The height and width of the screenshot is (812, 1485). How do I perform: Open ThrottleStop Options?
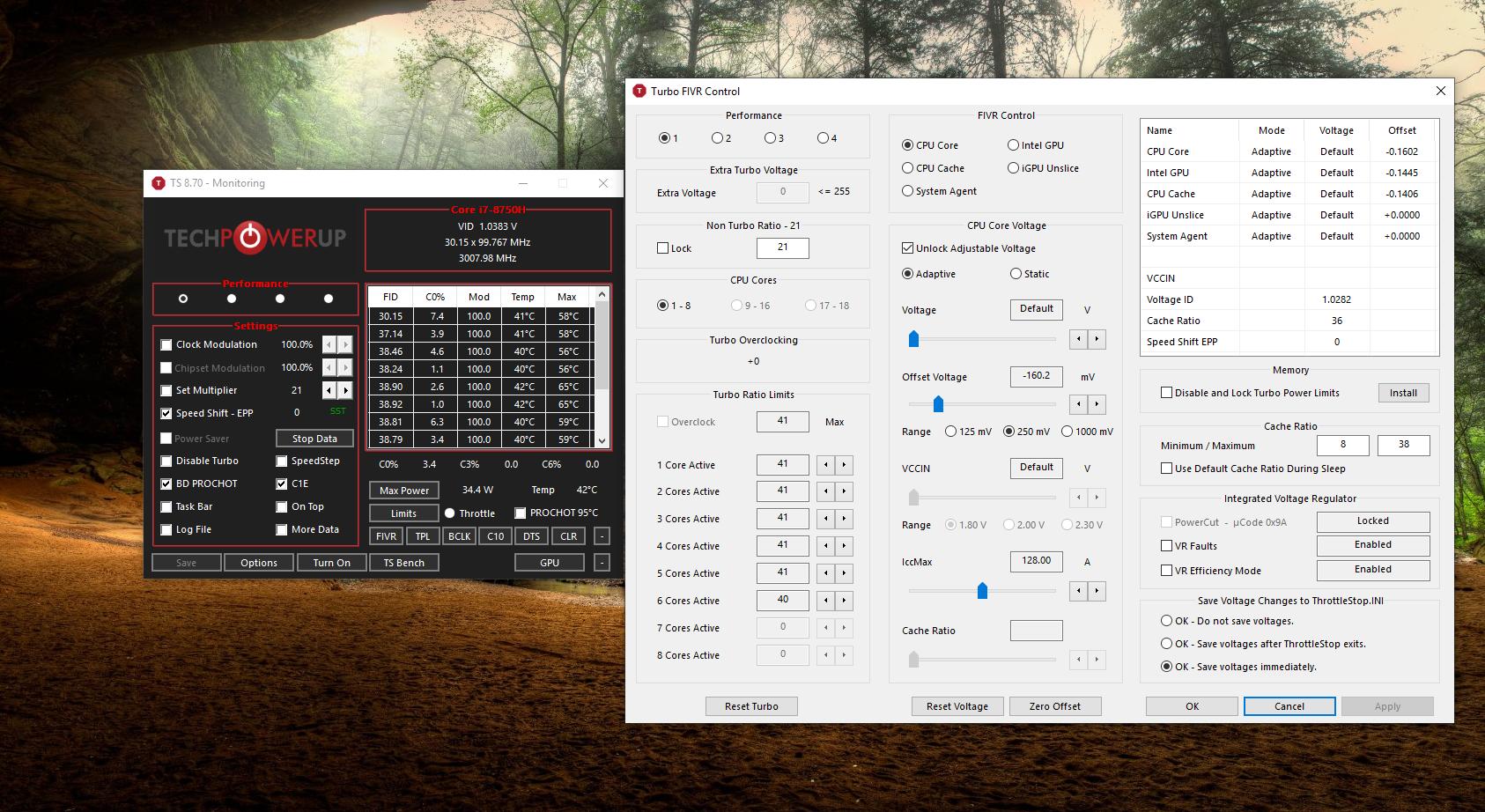(259, 563)
